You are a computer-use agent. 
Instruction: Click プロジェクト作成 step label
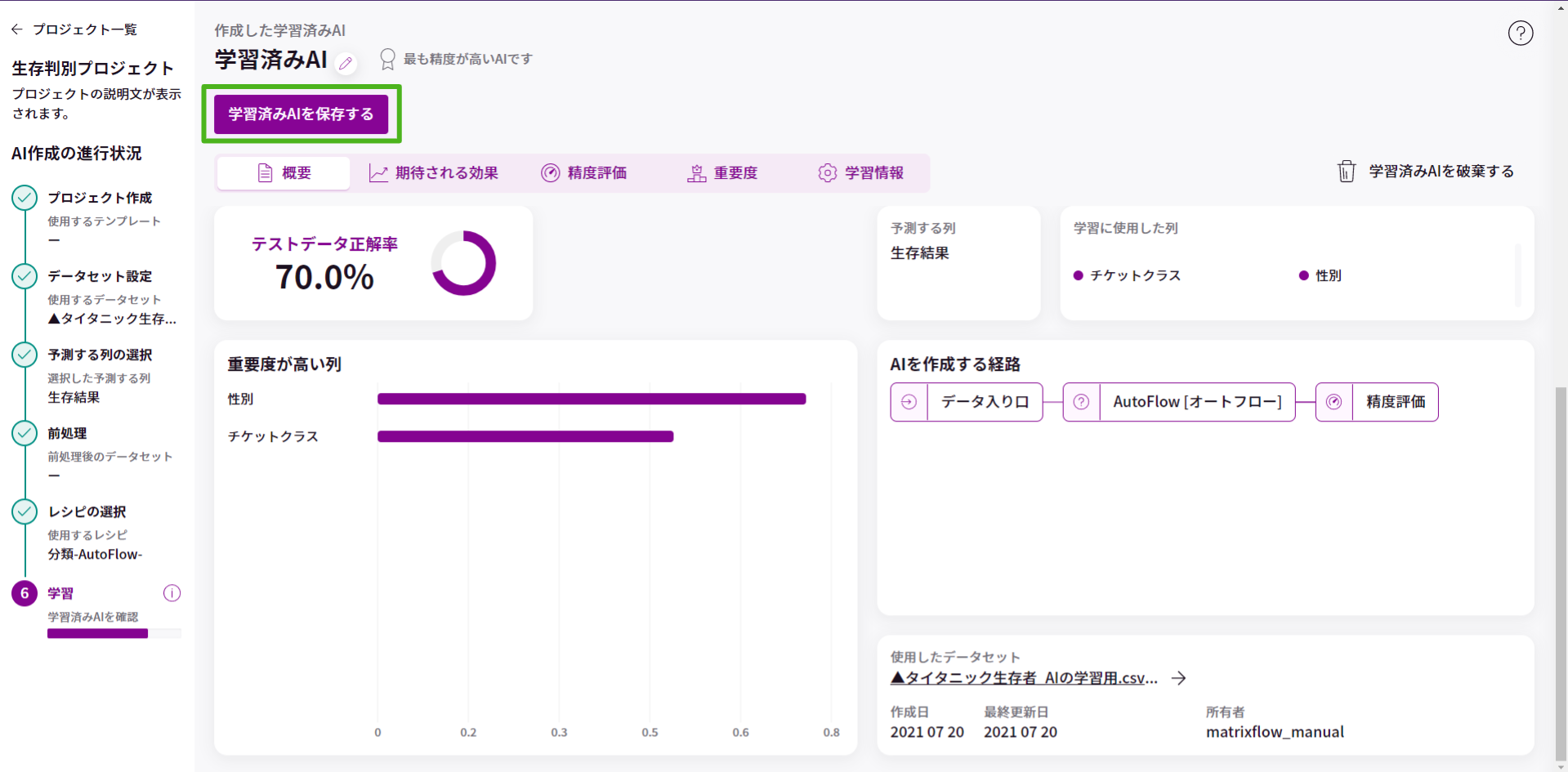(100, 198)
